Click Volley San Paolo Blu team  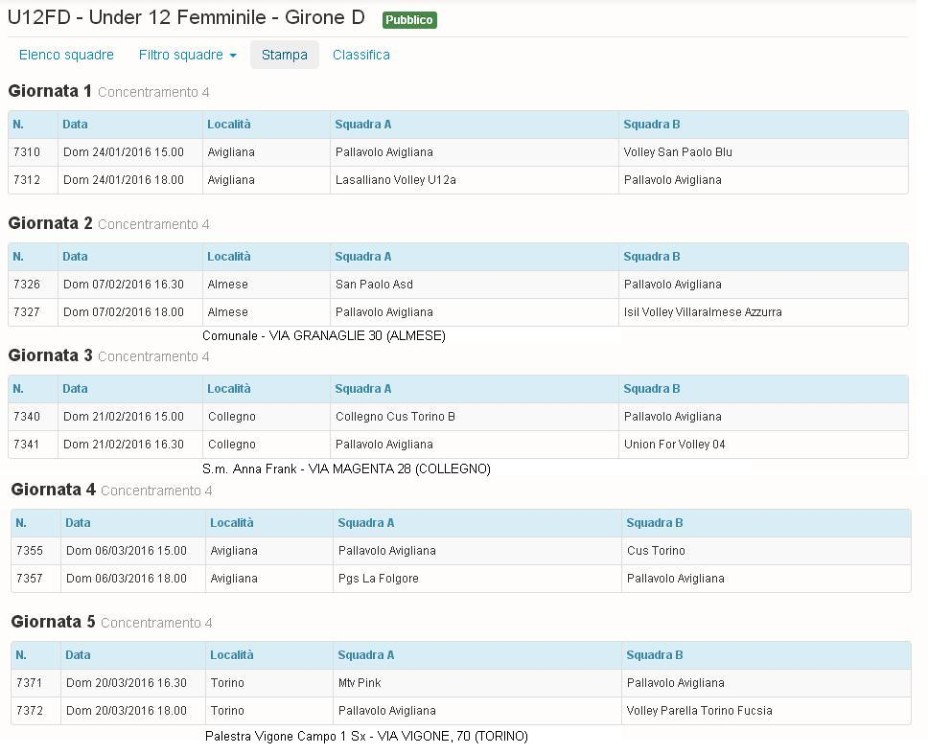click(678, 152)
